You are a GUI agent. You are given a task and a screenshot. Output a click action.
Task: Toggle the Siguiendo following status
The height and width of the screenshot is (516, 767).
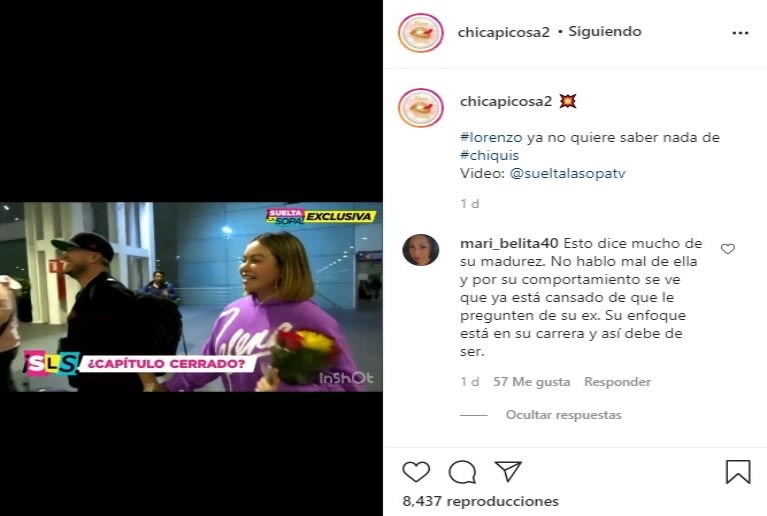(605, 32)
